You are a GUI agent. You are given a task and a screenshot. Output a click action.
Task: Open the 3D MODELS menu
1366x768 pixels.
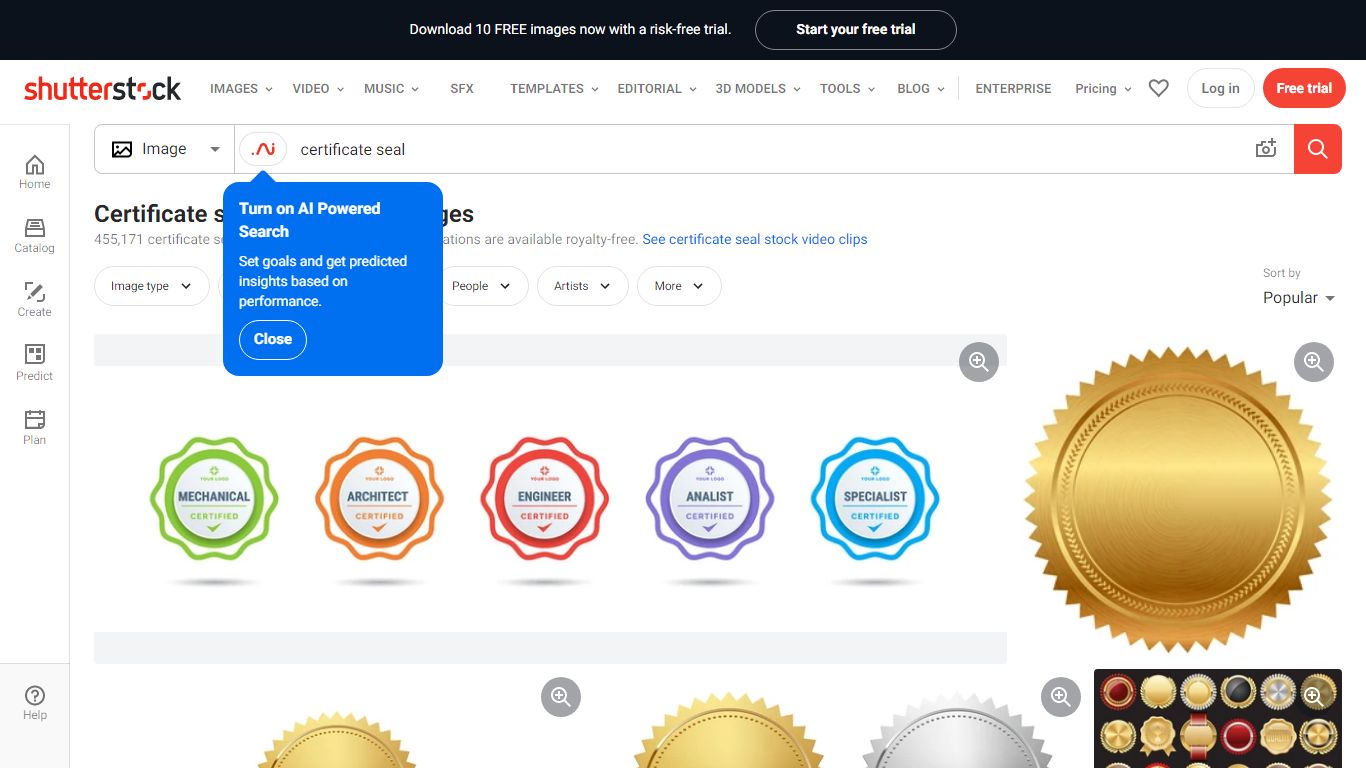(x=758, y=88)
